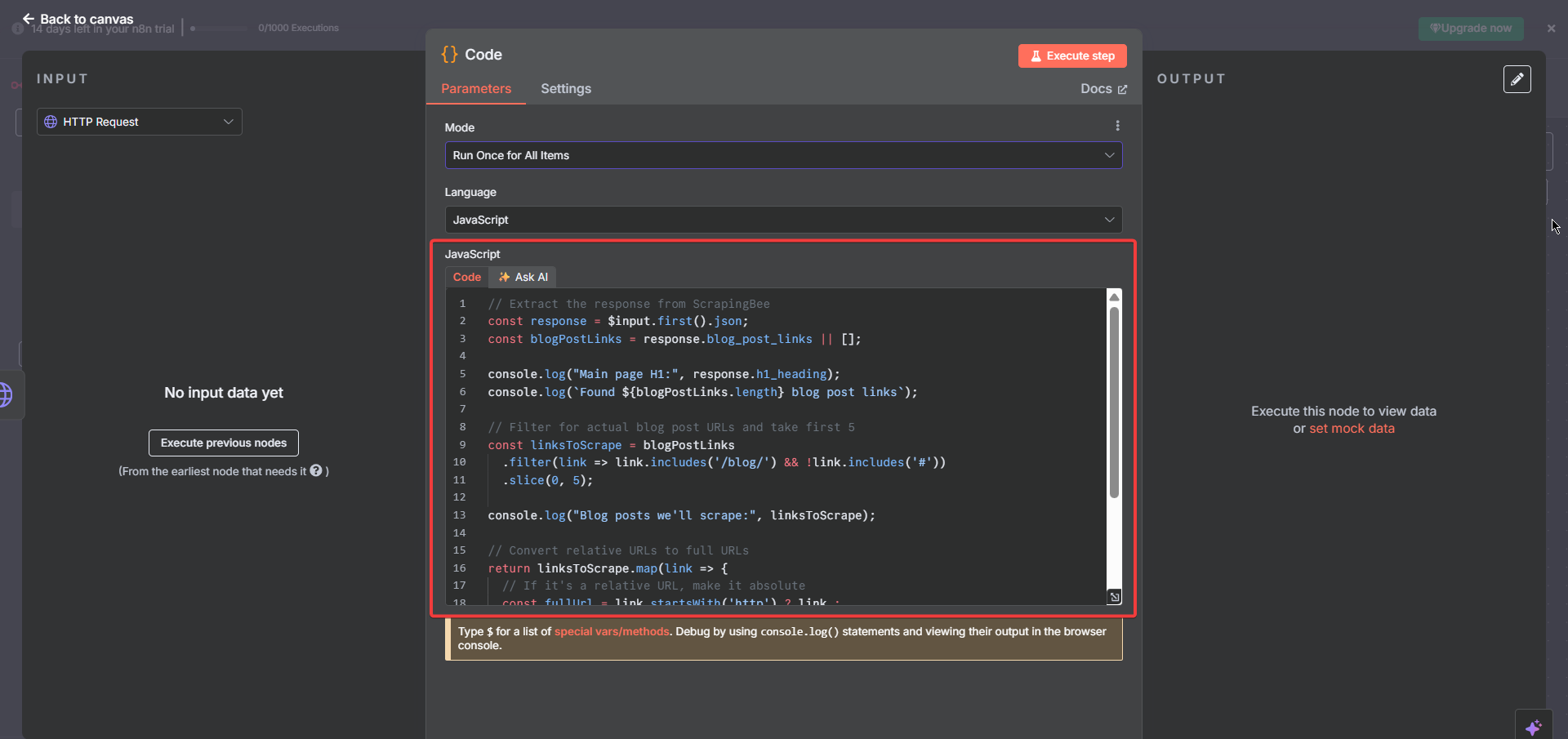Open the AI Assistant sparkle icon bottom right
Viewport: 1568px width, 739px height.
[x=1534, y=727]
